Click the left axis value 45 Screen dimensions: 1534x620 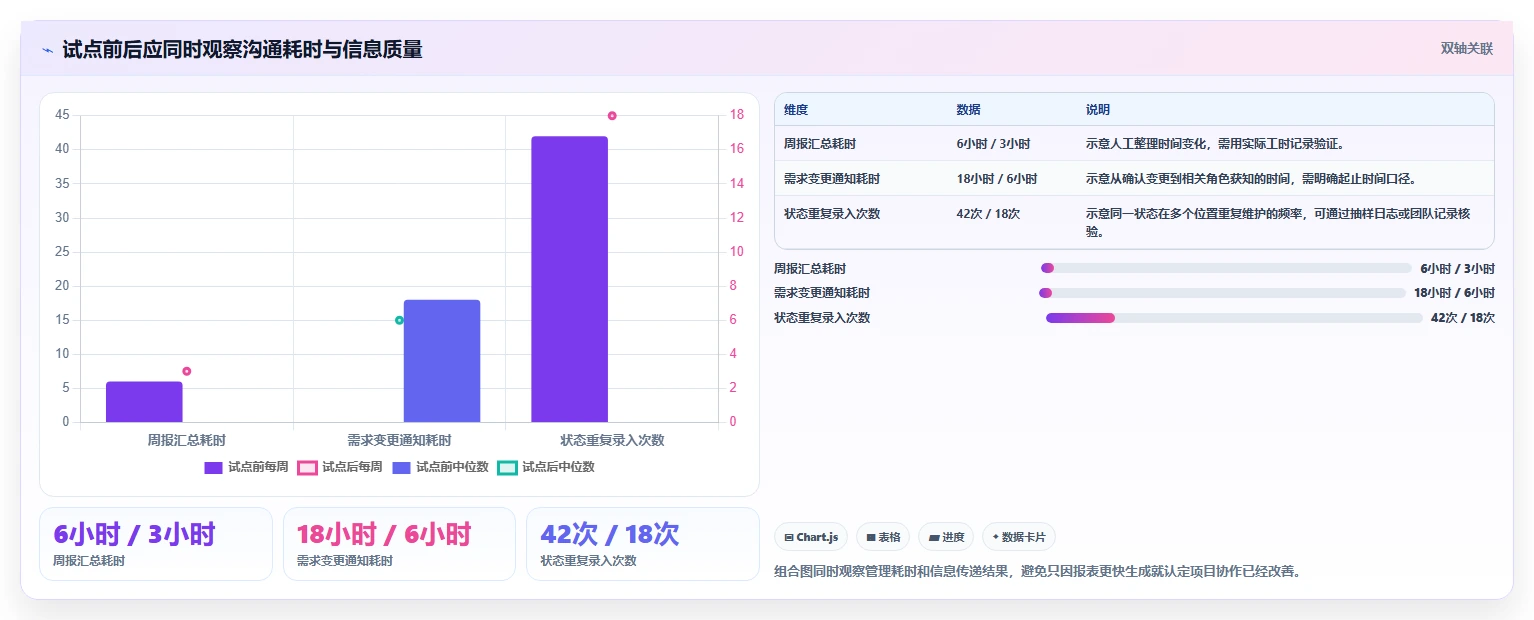coord(62,115)
